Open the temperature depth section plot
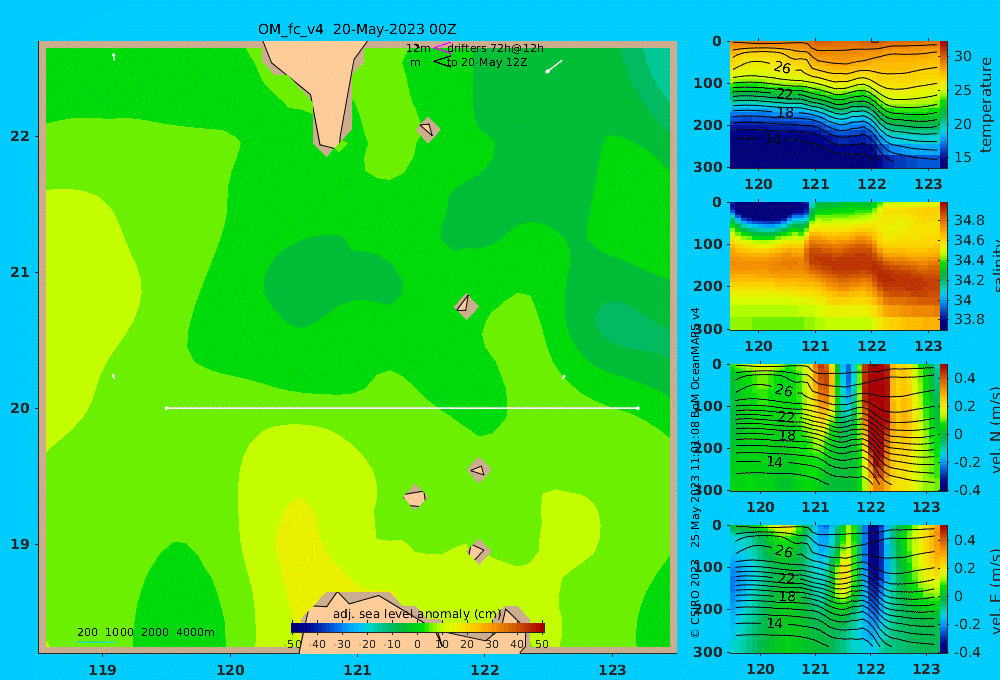Viewport: 1000px width, 680px height. click(834, 105)
